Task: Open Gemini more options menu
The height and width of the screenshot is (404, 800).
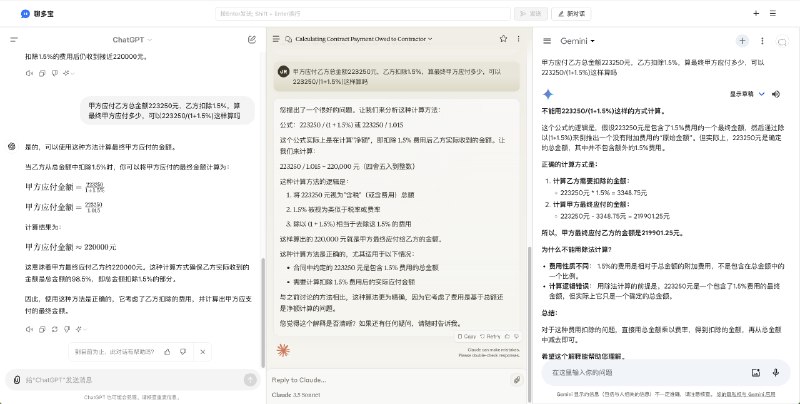Action: pyautogui.click(x=762, y=41)
